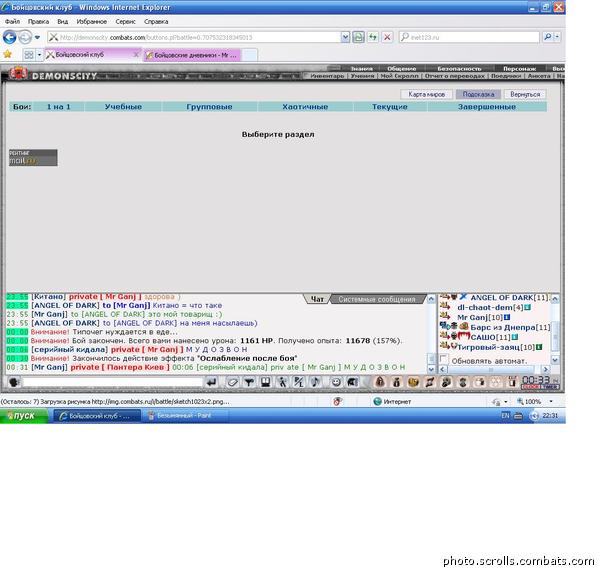This screenshot has height=571, width=600.
Task: Click the Подсказка button
Action: [478, 94]
